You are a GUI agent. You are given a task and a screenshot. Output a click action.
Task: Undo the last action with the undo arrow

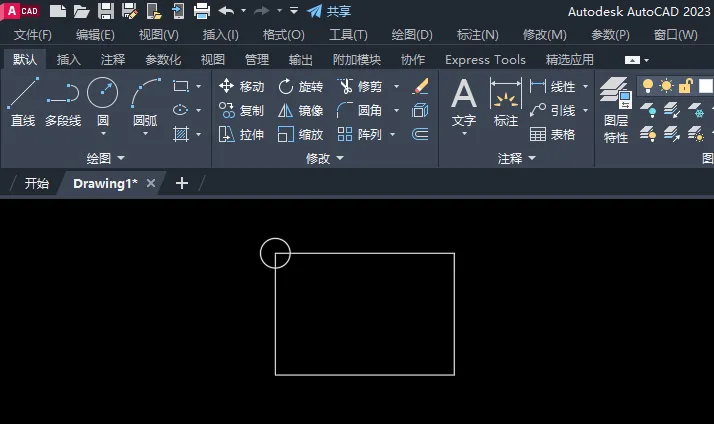click(x=226, y=10)
